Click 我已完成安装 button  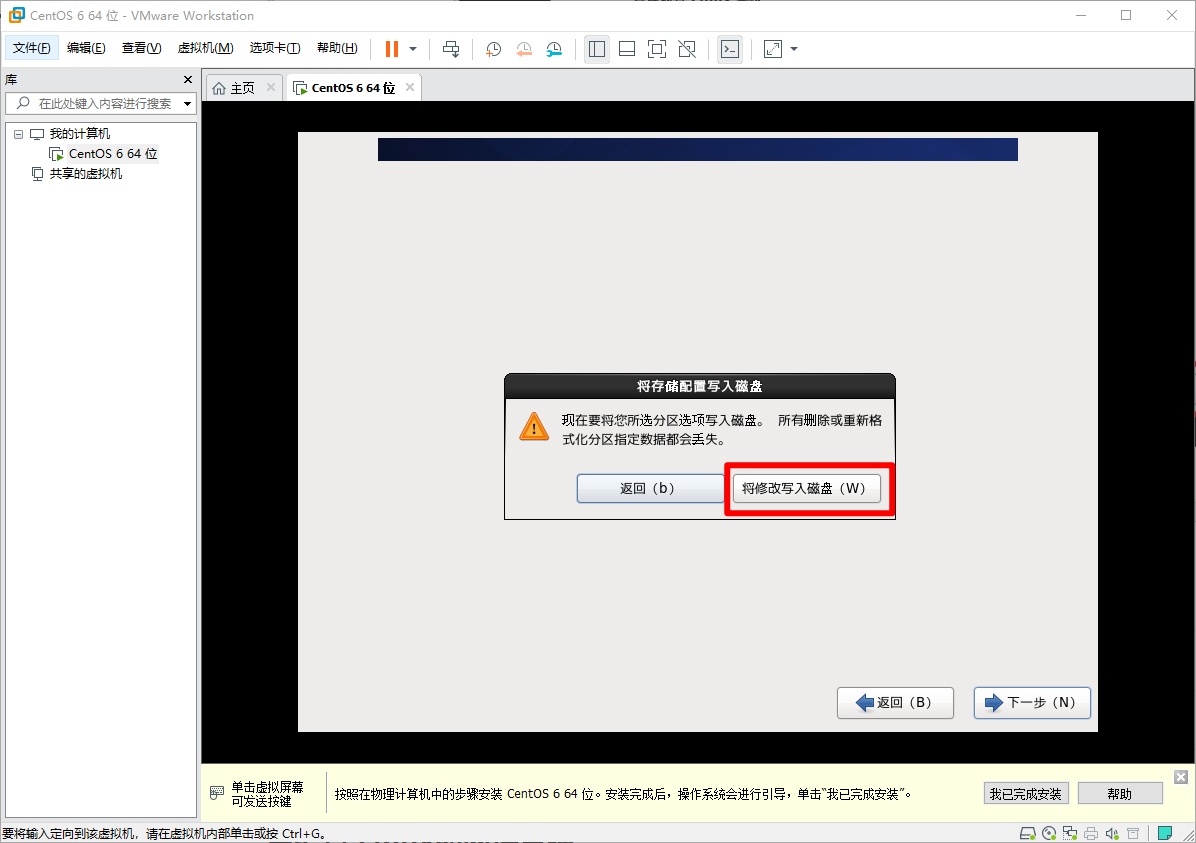pos(1026,793)
